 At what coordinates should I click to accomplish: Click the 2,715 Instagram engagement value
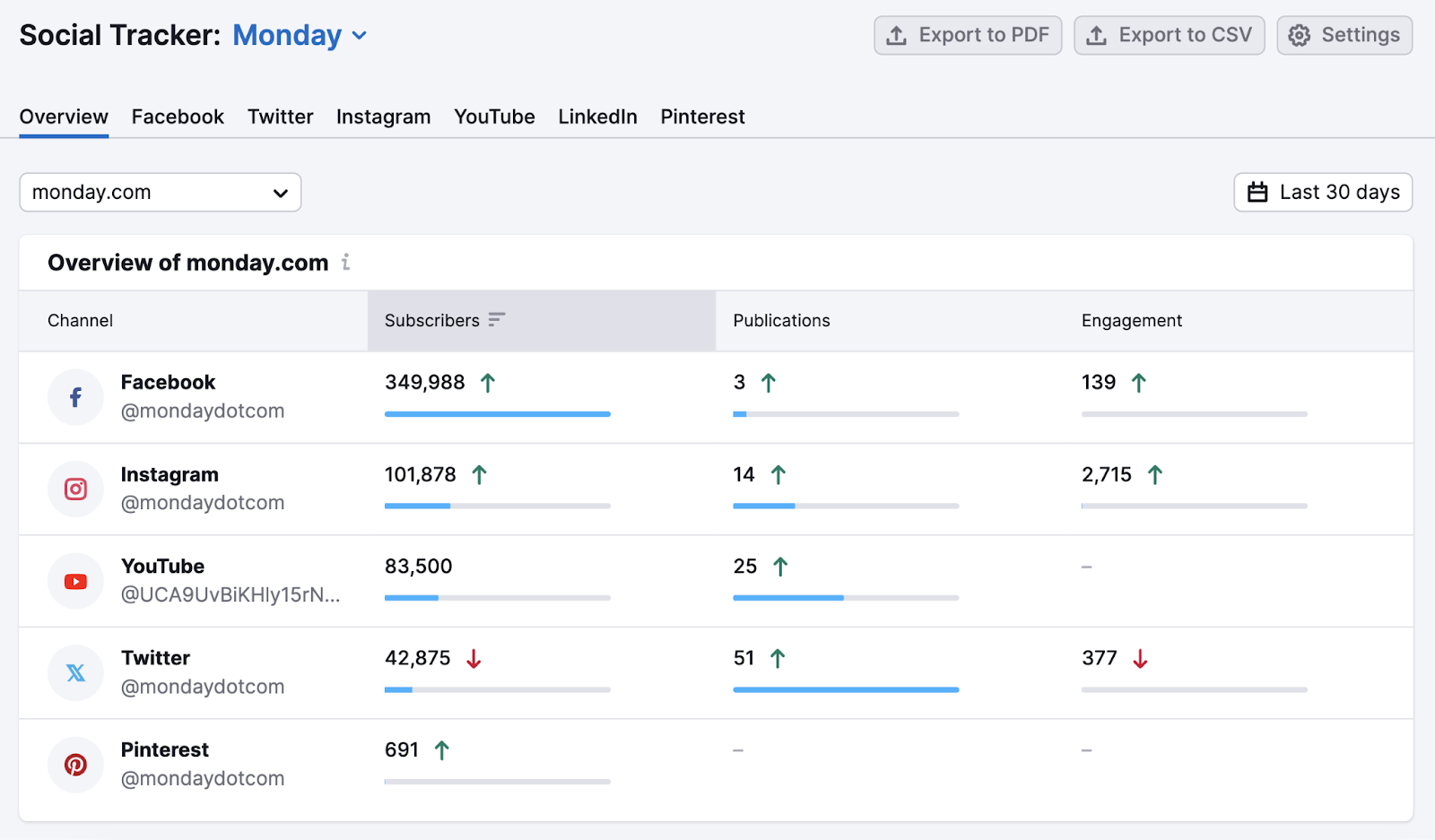tap(1107, 474)
